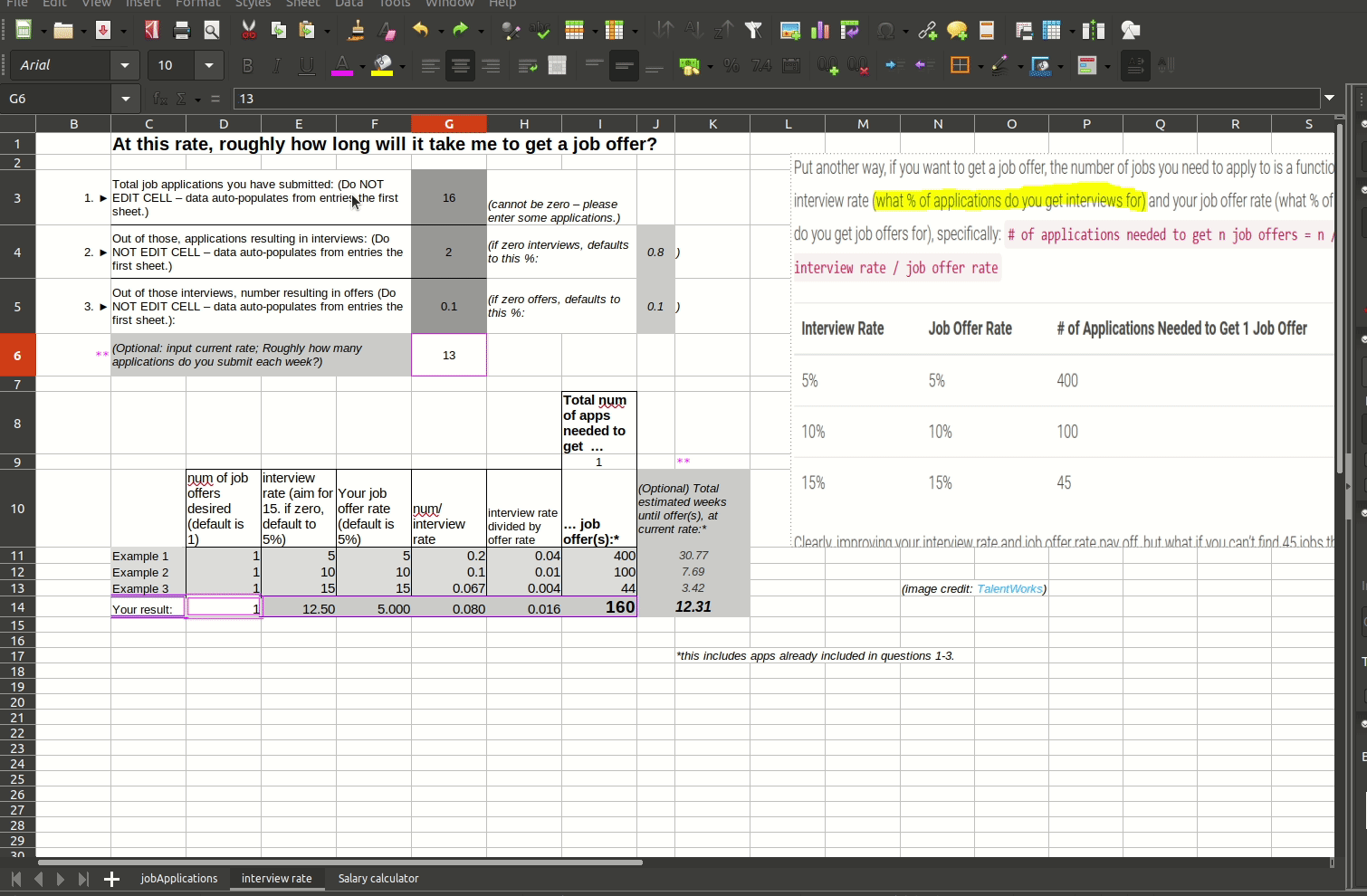Insert a hyperlink
This screenshot has width=1367, height=896.
tap(927, 31)
